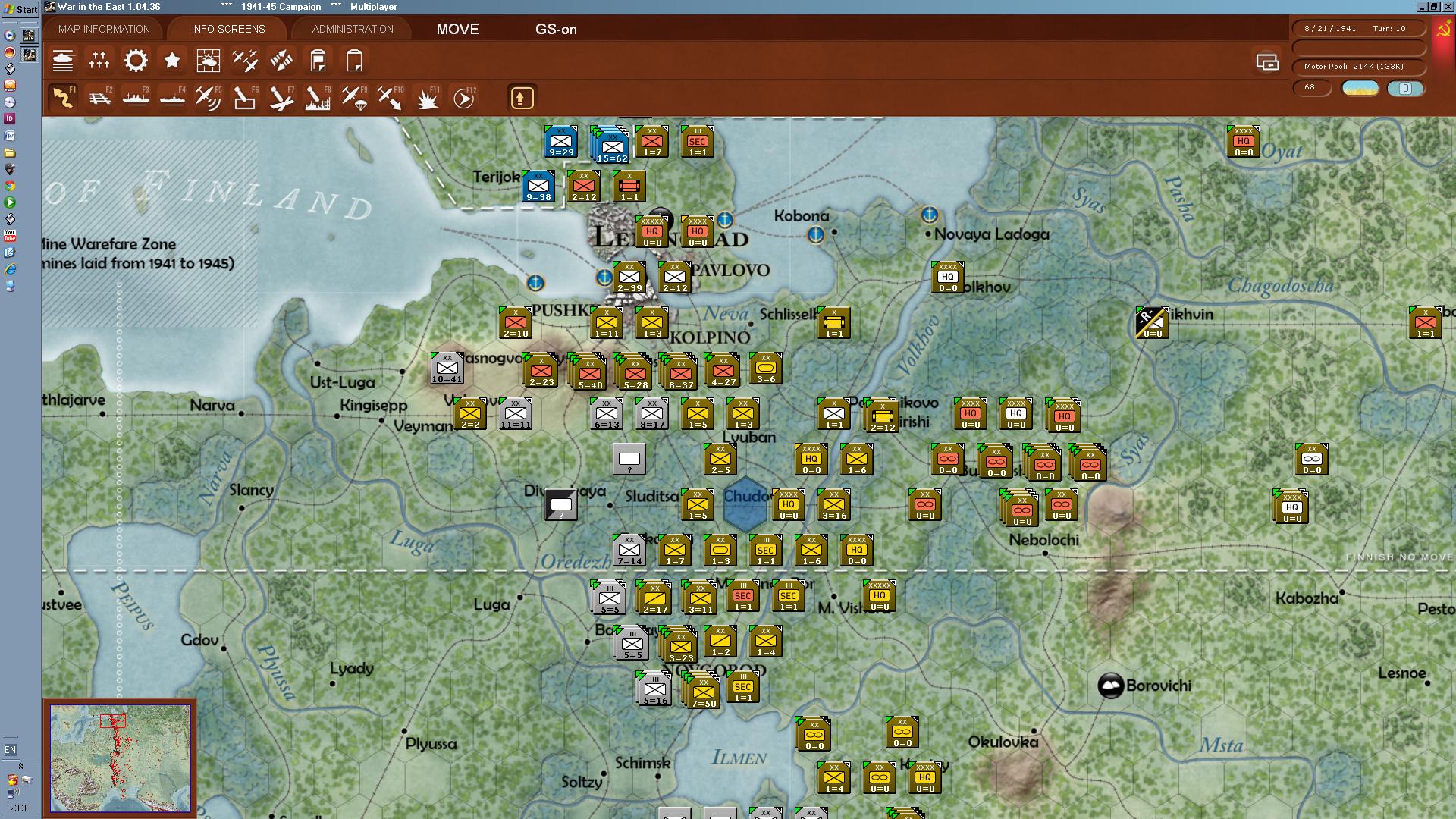Open the Losses screen (crosses icon)
Image resolution: width=1456 pixels, height=819 pixels.
tap(99, 61)
